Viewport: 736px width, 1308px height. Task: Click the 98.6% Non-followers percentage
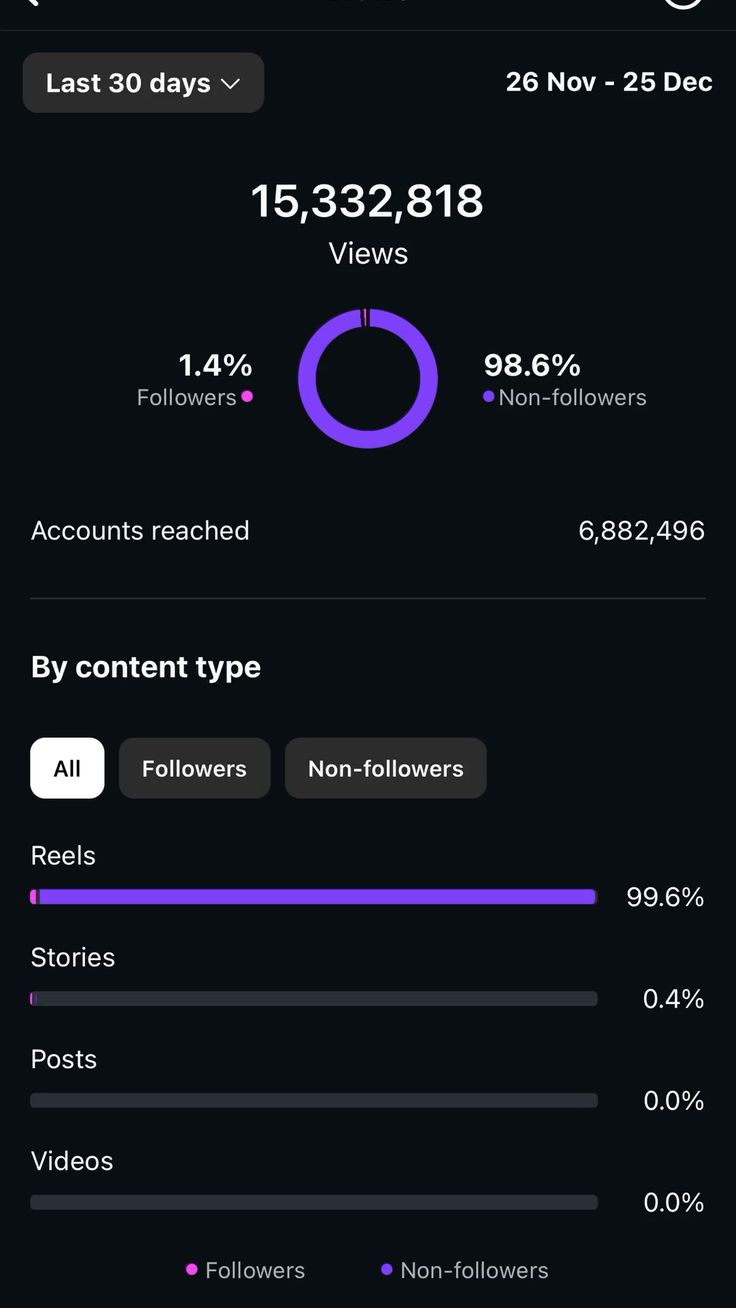532,365
